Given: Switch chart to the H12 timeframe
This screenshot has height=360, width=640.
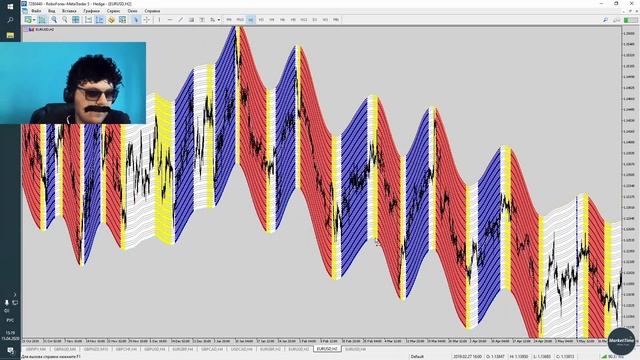Looking at the screenshot, I should coord(304,20).
